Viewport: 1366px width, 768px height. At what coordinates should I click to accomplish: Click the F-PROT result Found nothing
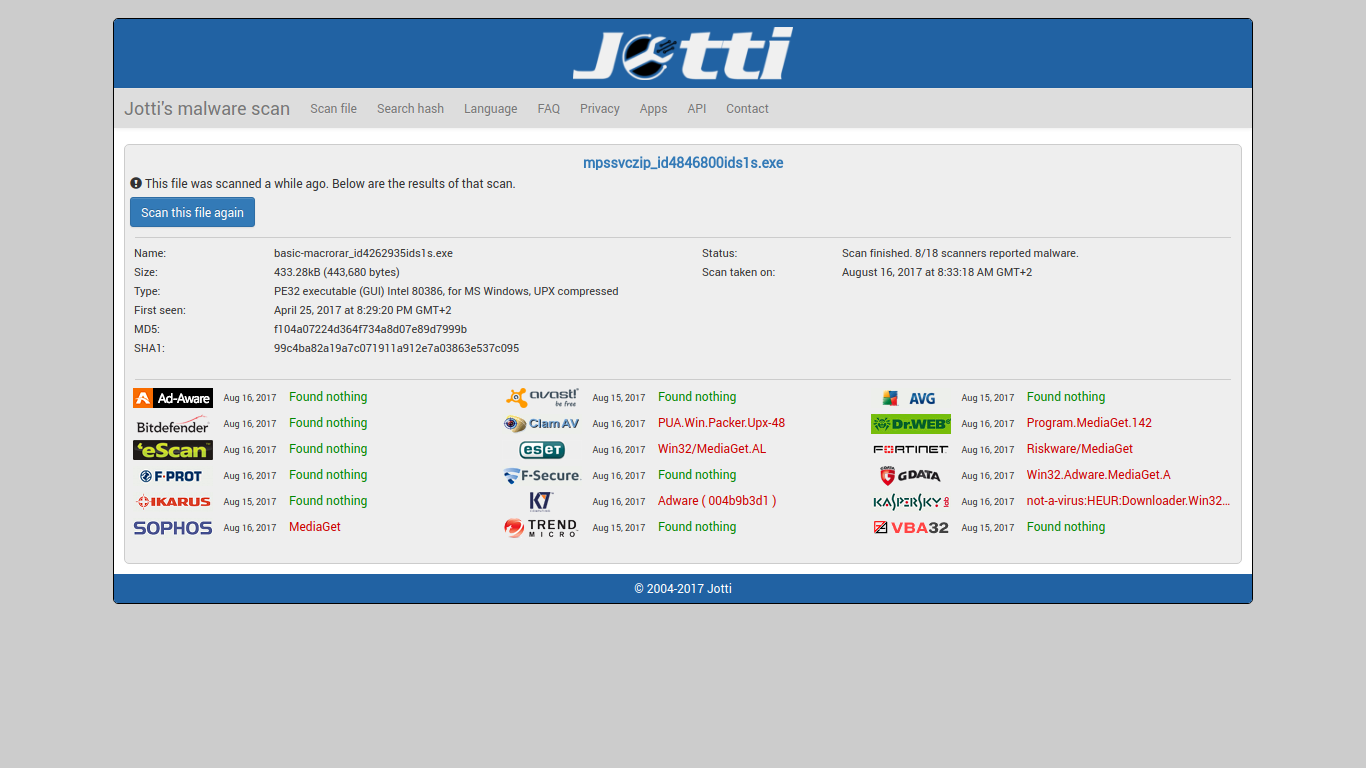(328, 475)
